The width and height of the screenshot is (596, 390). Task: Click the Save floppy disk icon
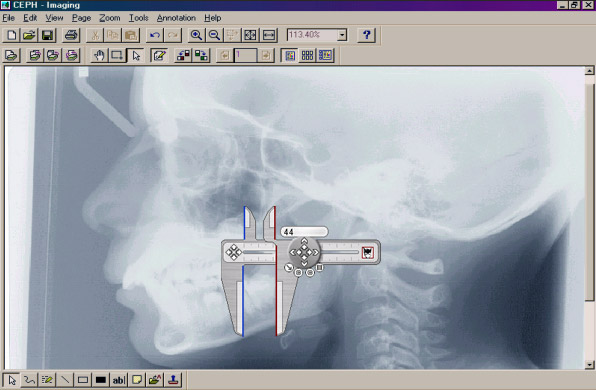pyautogui.click(x=48, y=35)
